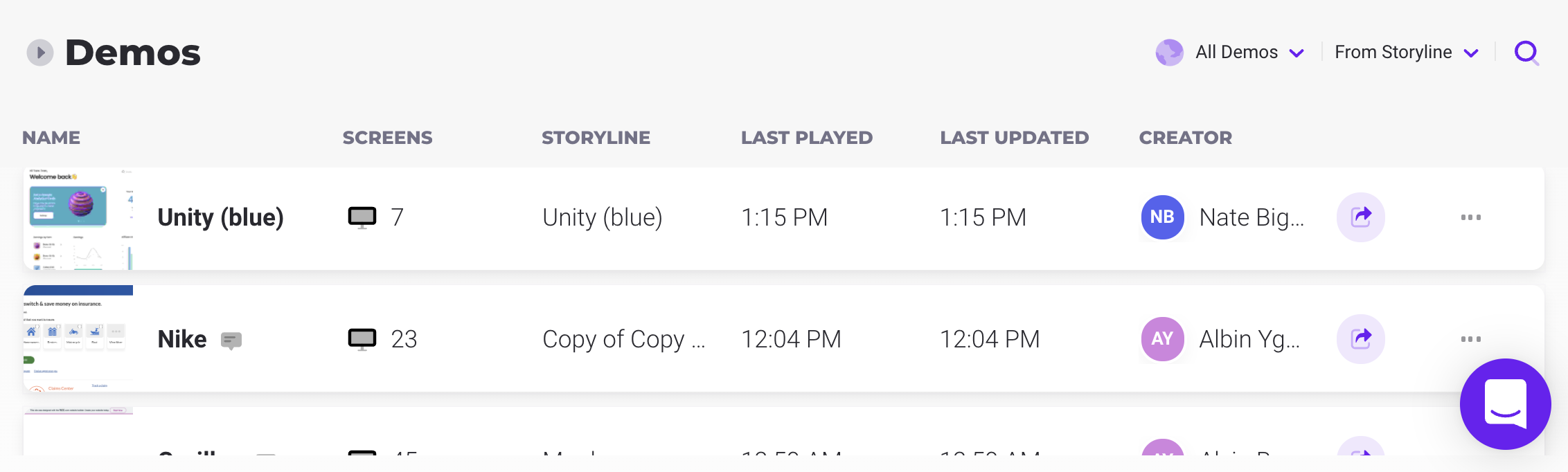Image resolution: width=1568 pixels, height=472 pixels.
Task: Sort by LAST UPDATED column header
Action: point(1014,138)
